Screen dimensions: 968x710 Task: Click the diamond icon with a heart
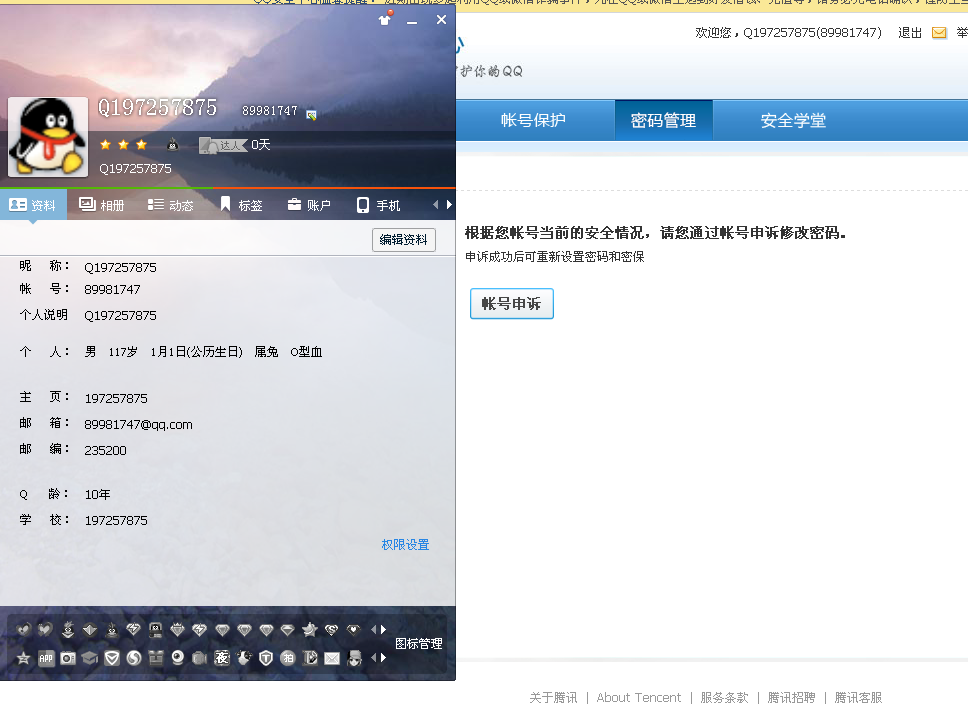click(x=353, y=630)
